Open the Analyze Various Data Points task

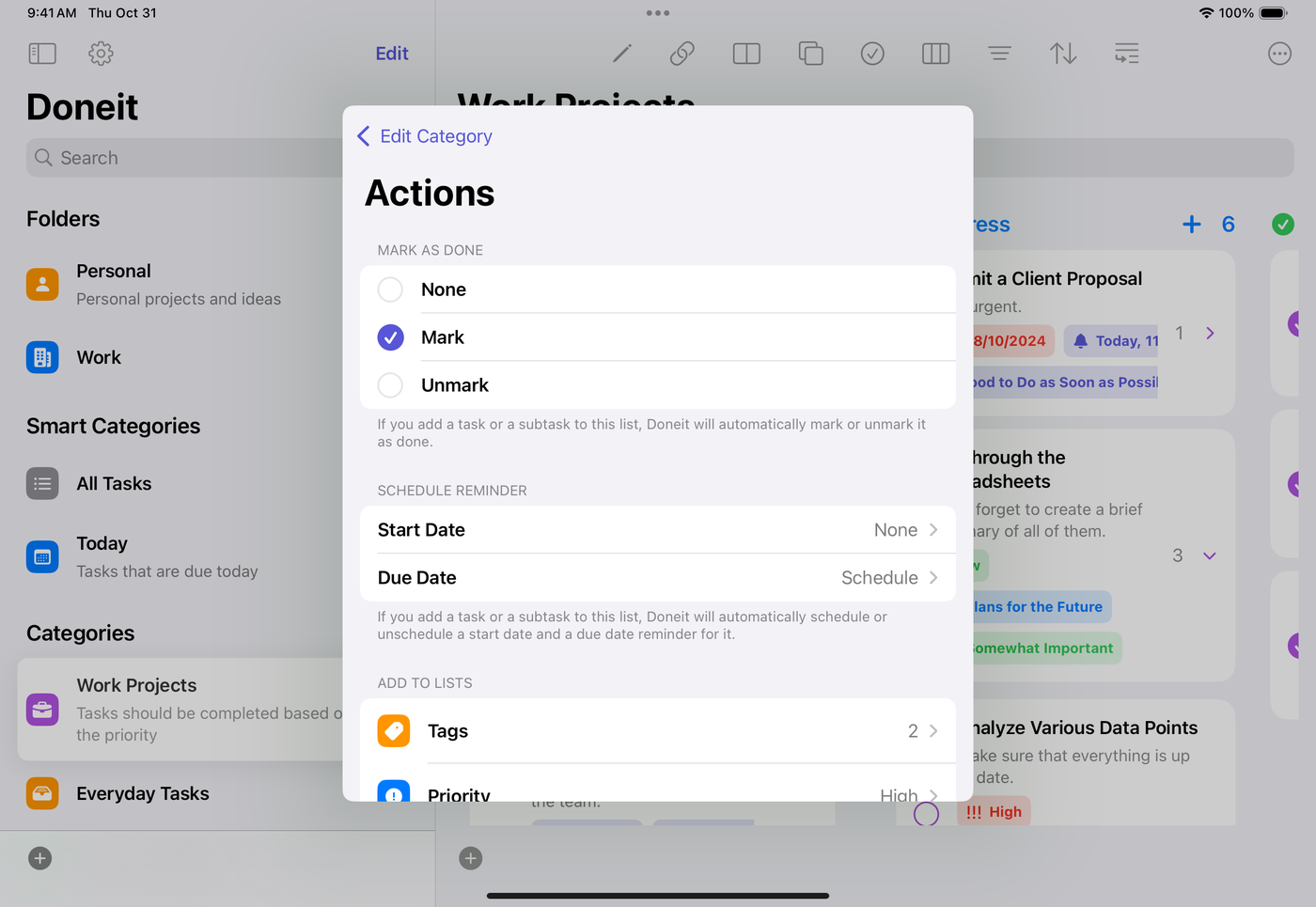click(x=1085, y=727)
